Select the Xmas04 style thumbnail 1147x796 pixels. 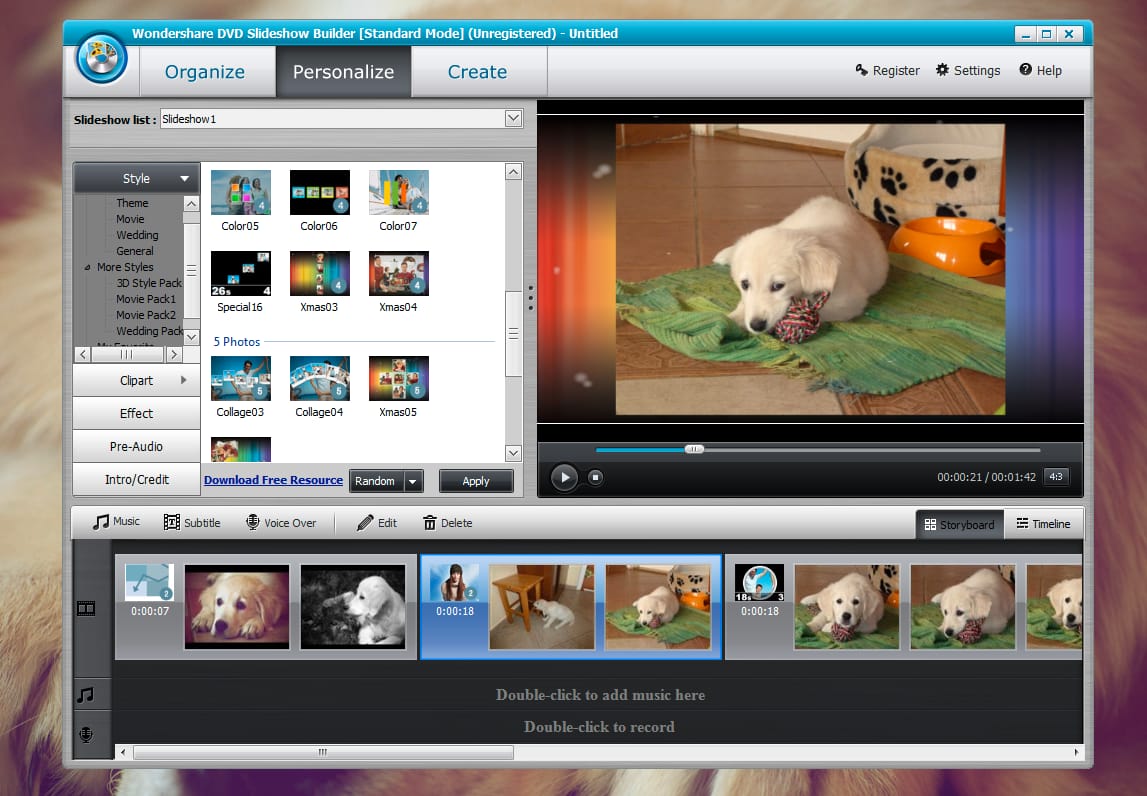[x=399, y=274]
